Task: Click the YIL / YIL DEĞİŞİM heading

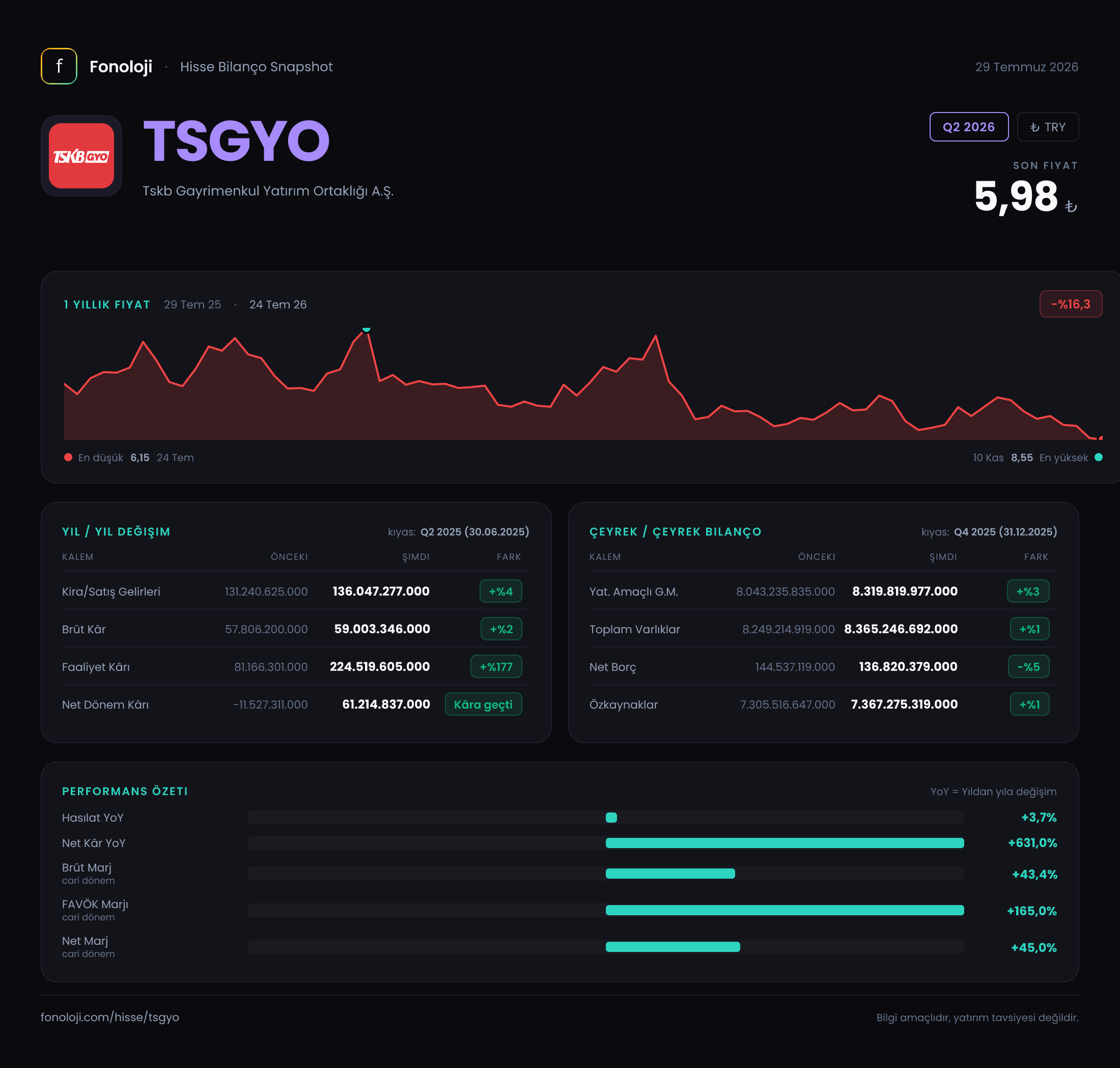Action: click(116, 532)
